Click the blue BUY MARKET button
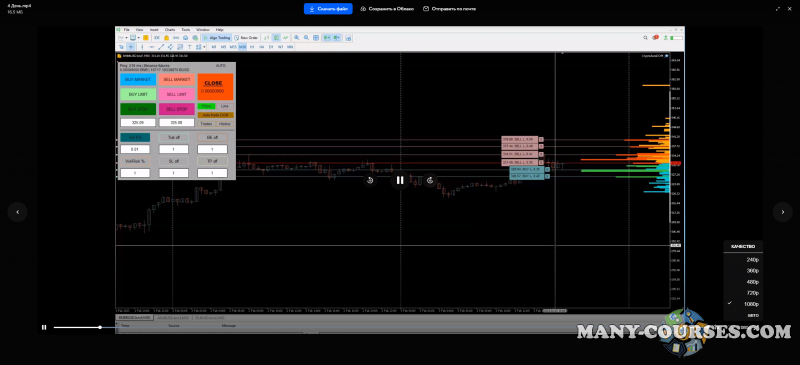The image size is (800, 365). point(138,80)
